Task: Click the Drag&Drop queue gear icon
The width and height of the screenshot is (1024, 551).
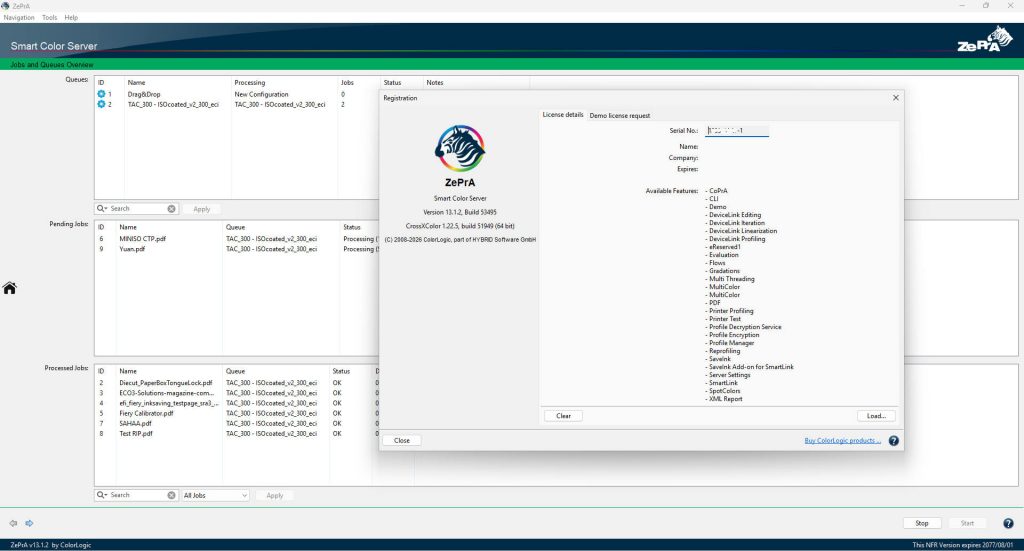Action: pyautogui.click(x=101, y=94)
